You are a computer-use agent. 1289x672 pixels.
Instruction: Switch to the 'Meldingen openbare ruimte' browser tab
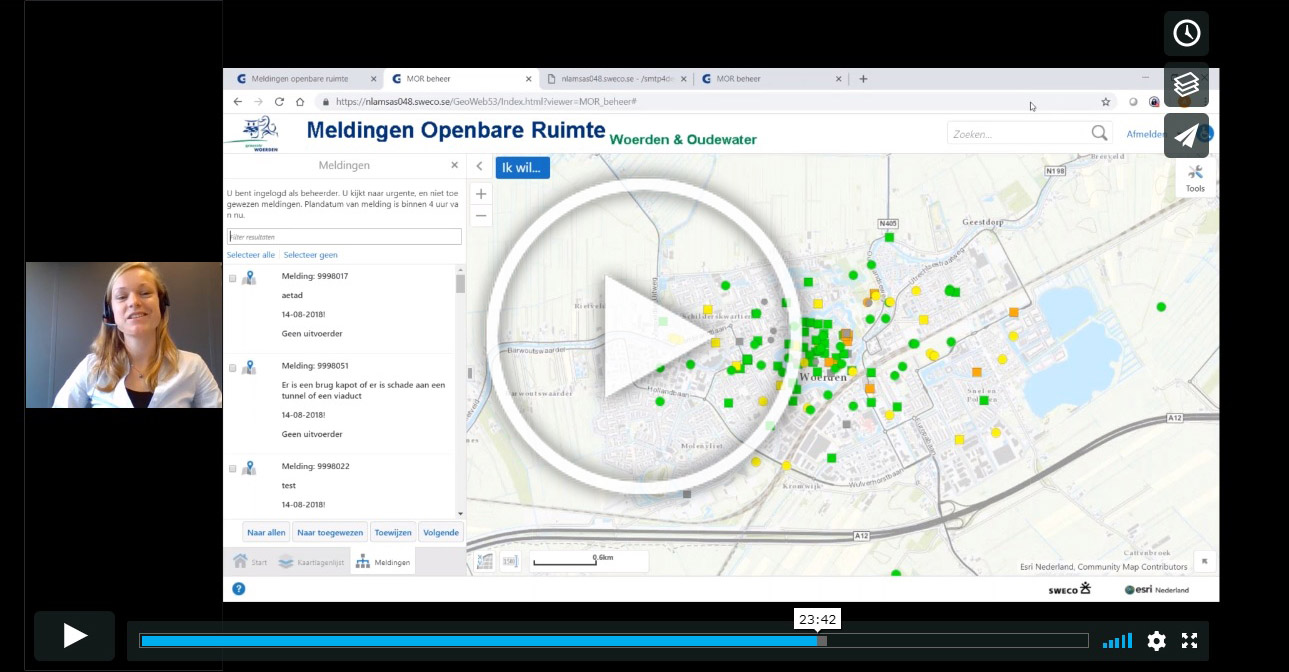pos(305,78)
